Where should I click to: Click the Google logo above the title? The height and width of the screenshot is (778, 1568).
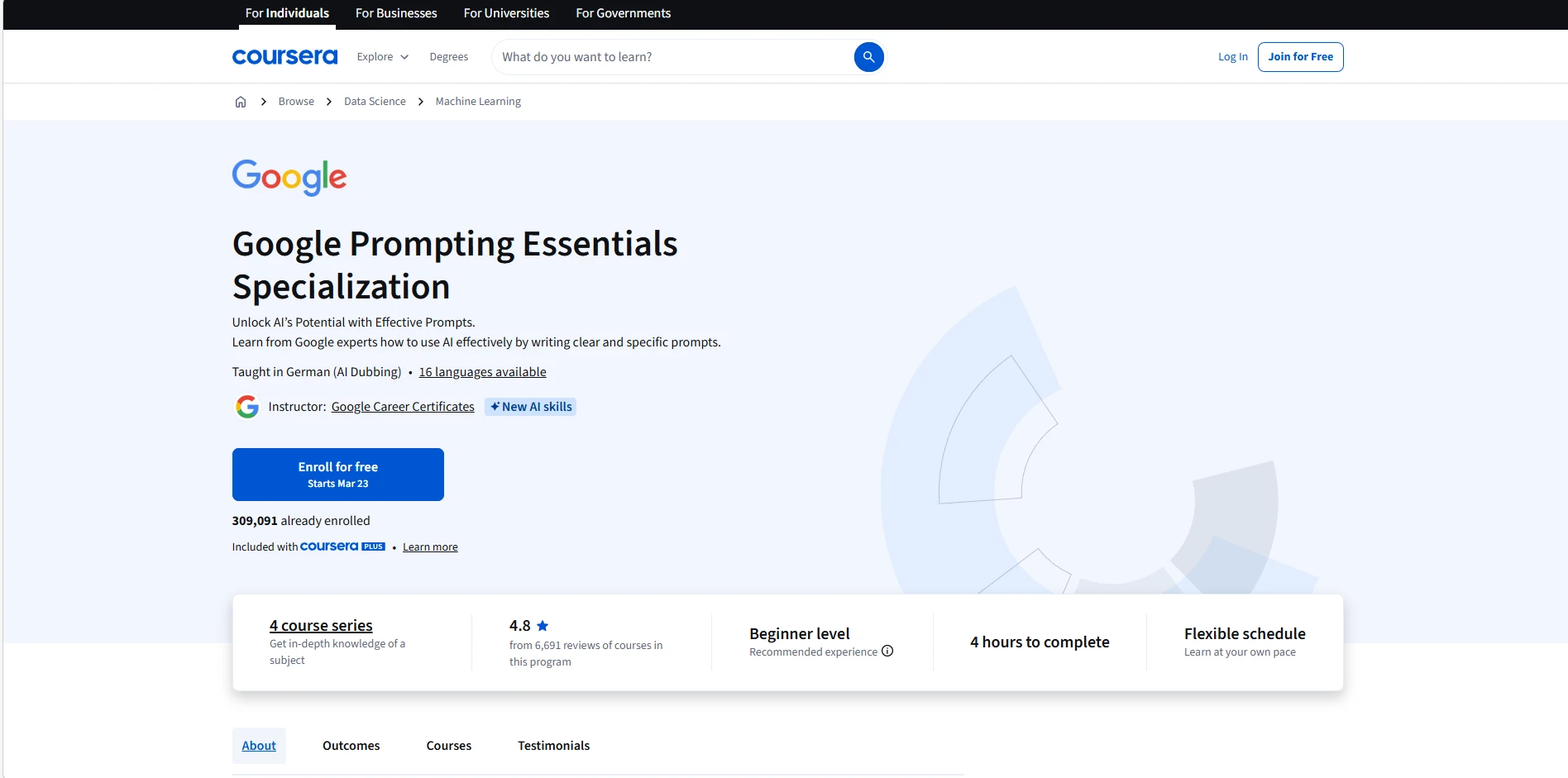(289, 177)
